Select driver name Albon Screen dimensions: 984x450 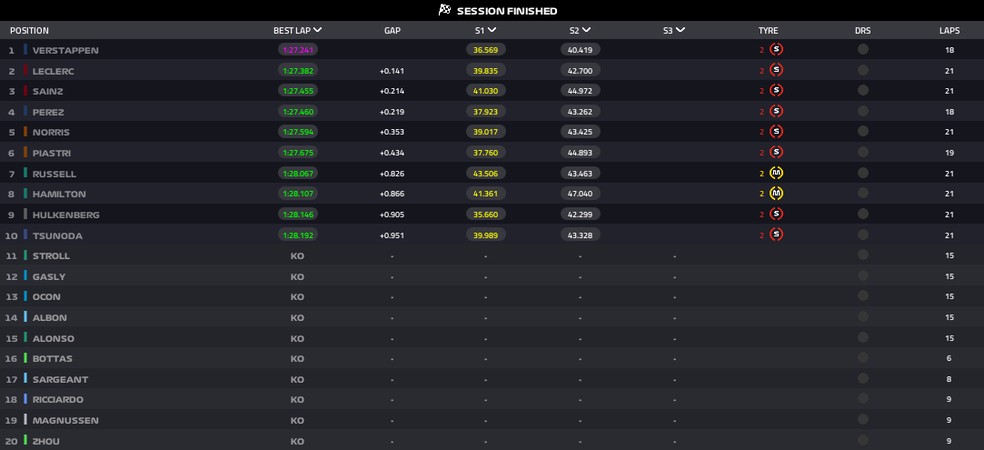pyautogui.click(x=50, y=318)
